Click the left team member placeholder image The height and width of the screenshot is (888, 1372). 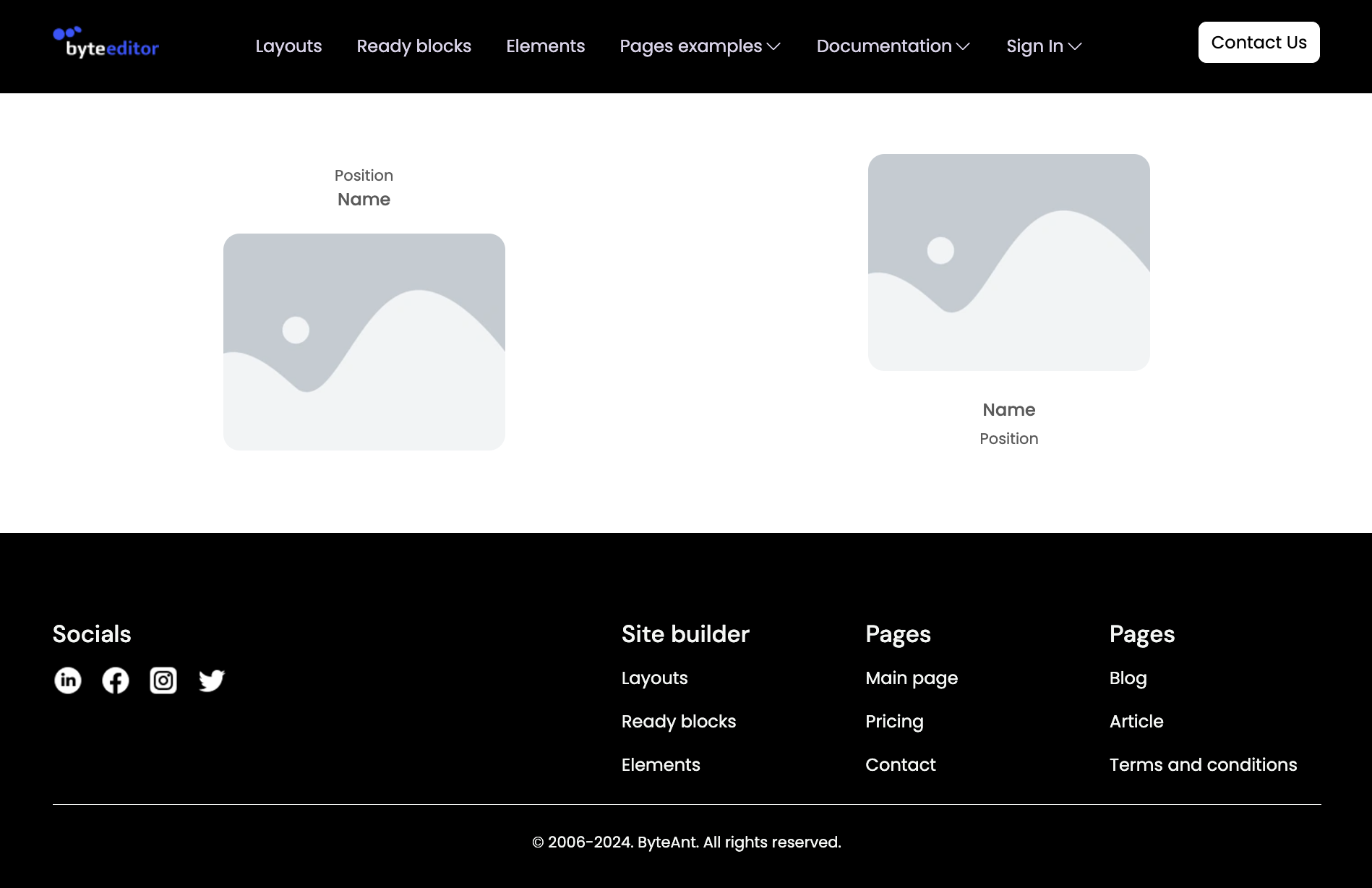[364, 342]
